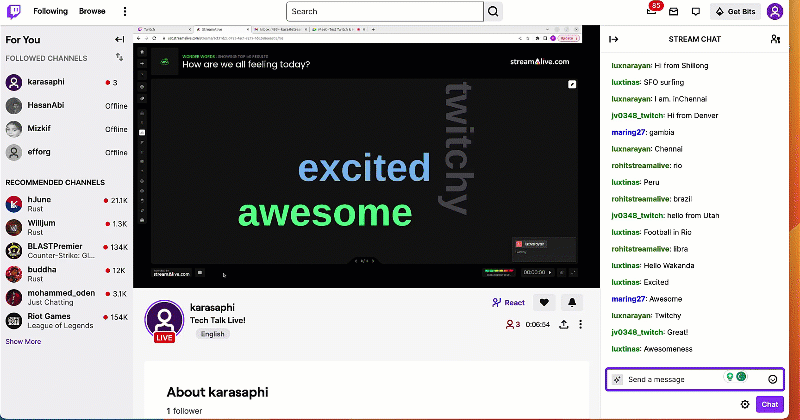Sort followed channels with arrows icon
Image resolution: width=800 pixels, height=420 pixels.
pyautogui.click(x=119, y=58)
